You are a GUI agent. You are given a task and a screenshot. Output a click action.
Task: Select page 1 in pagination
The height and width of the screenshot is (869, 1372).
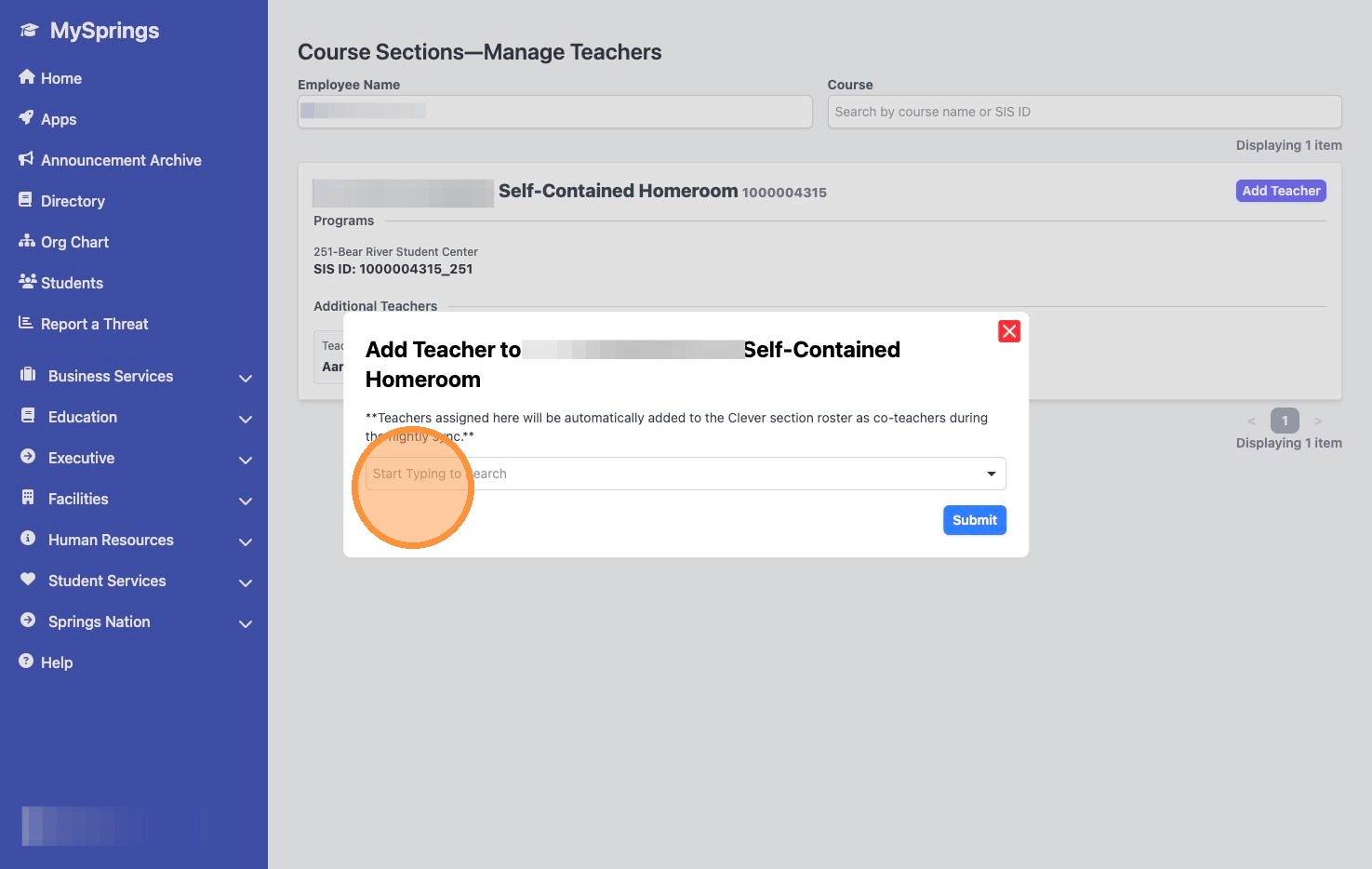point(1285,421)
